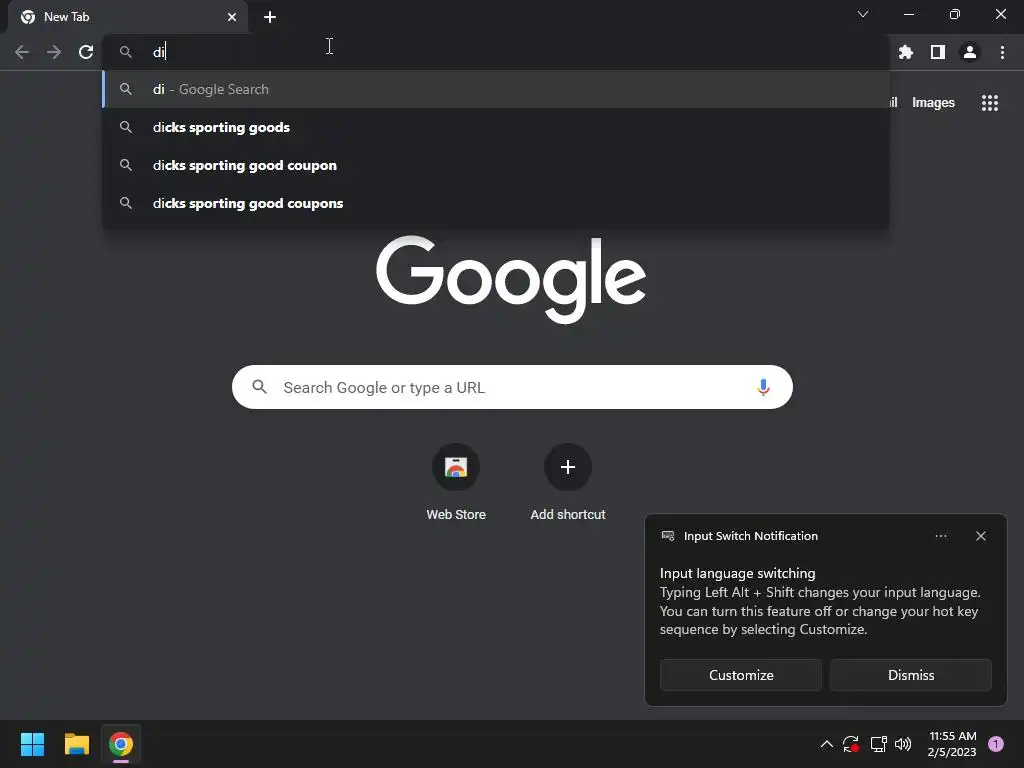Image resolution: width=1024 pixels, height=768 pixels.
Task: Click the Add shortcut button
Action: 568,482
